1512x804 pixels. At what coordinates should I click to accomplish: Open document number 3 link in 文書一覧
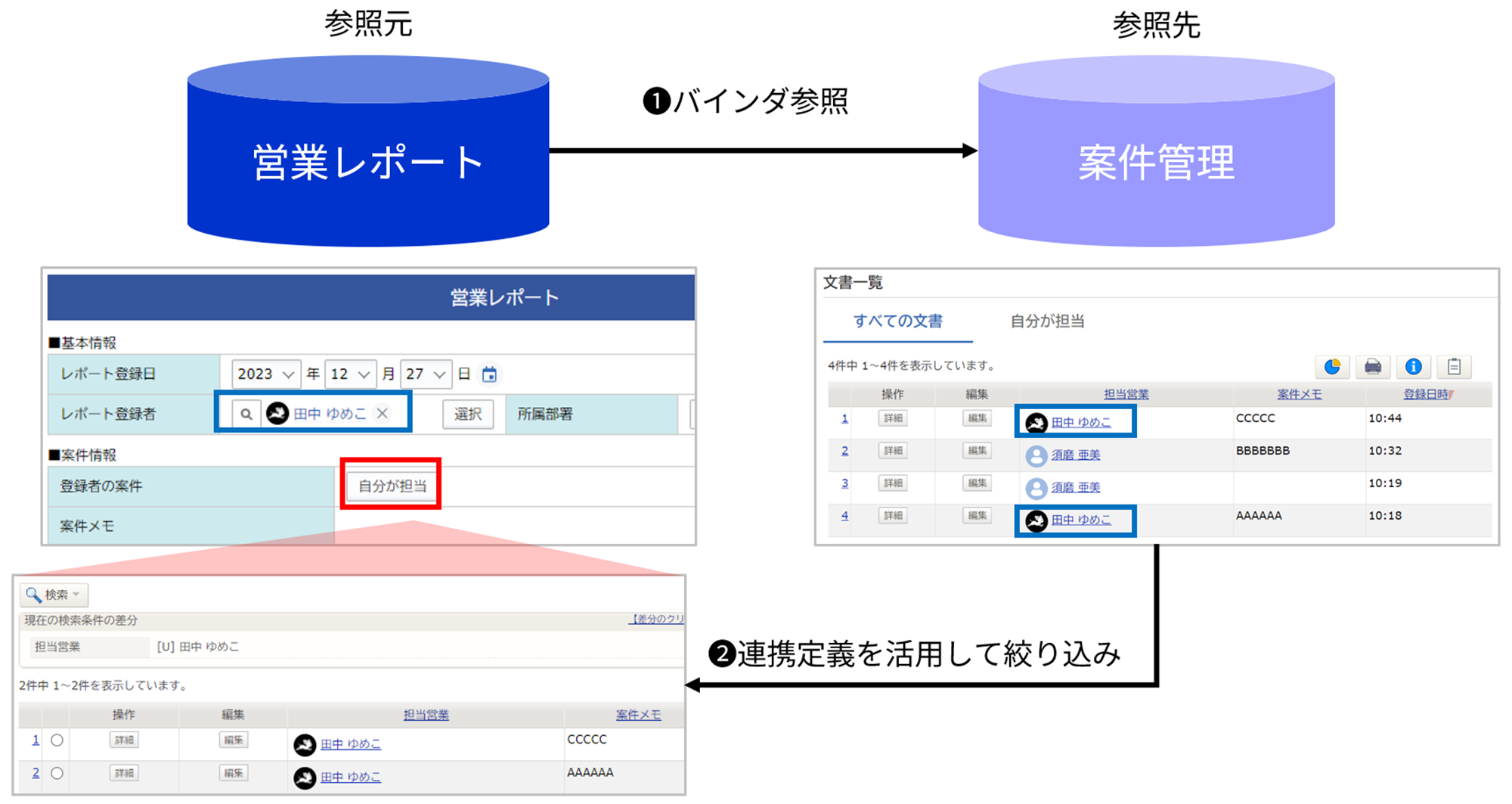[844, 483]
